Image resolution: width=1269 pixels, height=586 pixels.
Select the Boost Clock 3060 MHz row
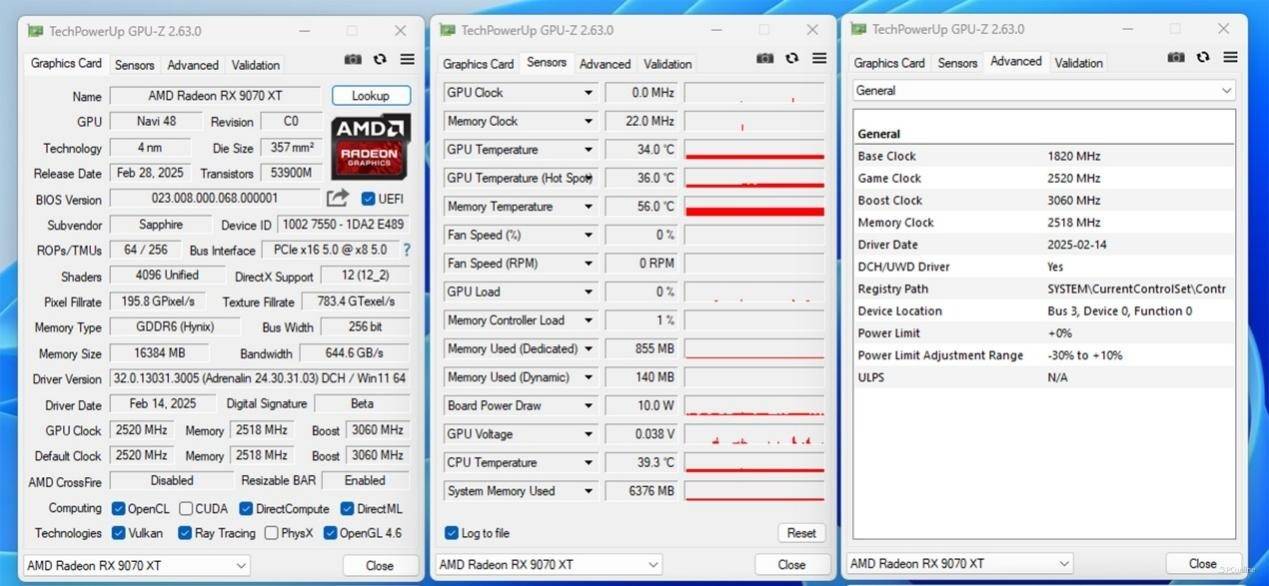click(1044, 200)
